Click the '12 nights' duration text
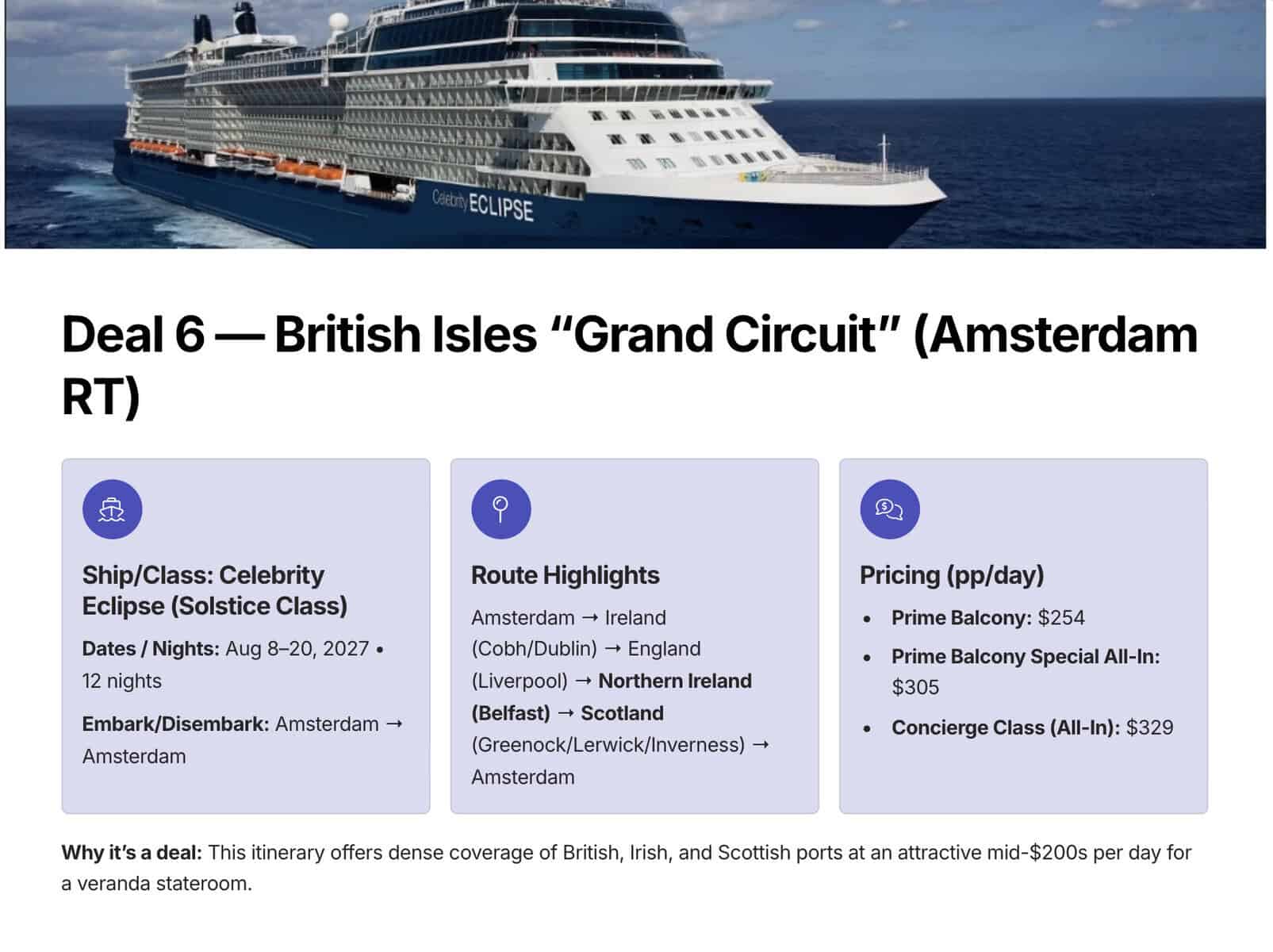 (122, 681)
